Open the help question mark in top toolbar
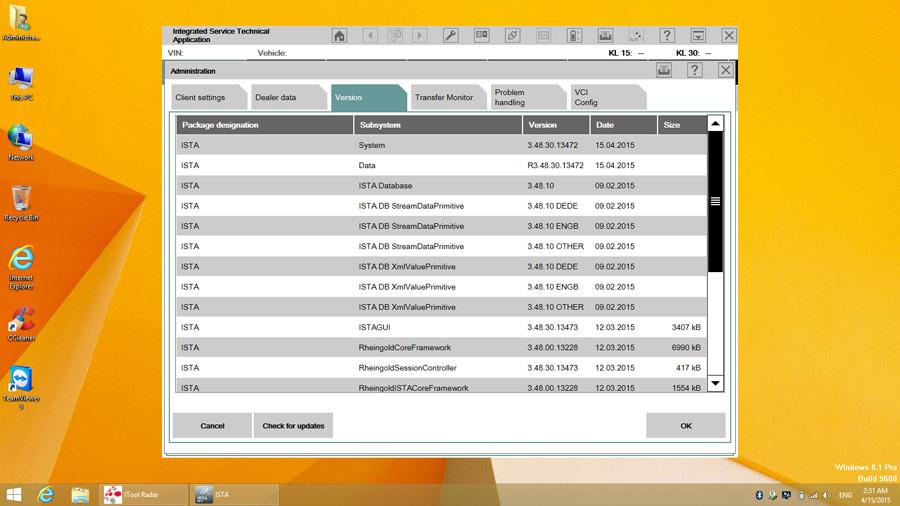Screen dimensions: 900x506 click(667, 36)
